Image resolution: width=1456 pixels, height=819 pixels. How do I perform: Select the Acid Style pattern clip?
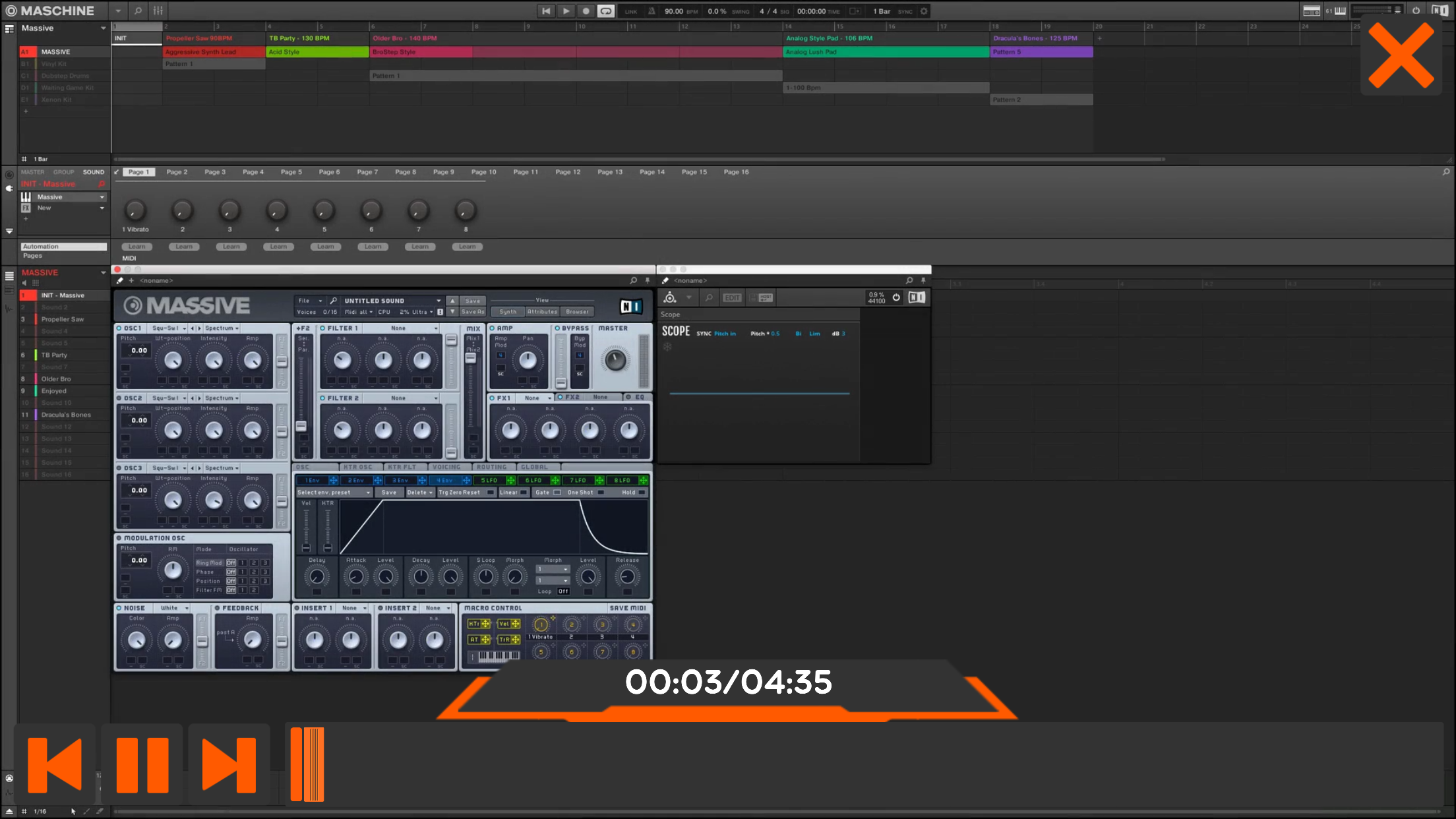[317, 52]
